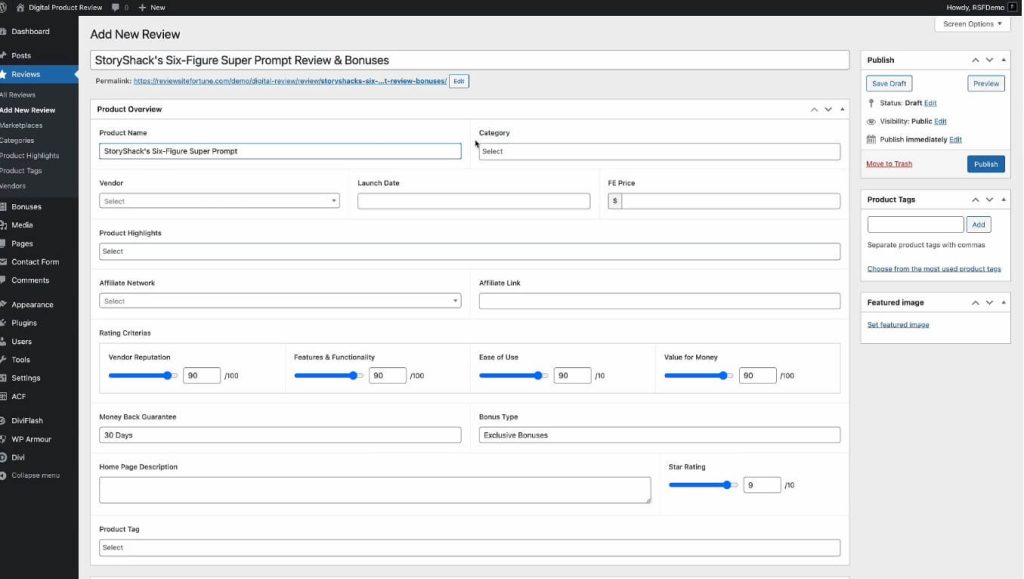Viewport: 1024px width, 579px height.
Task: Click the Contact Form envelope icon
Action: [x=3, y=262]
